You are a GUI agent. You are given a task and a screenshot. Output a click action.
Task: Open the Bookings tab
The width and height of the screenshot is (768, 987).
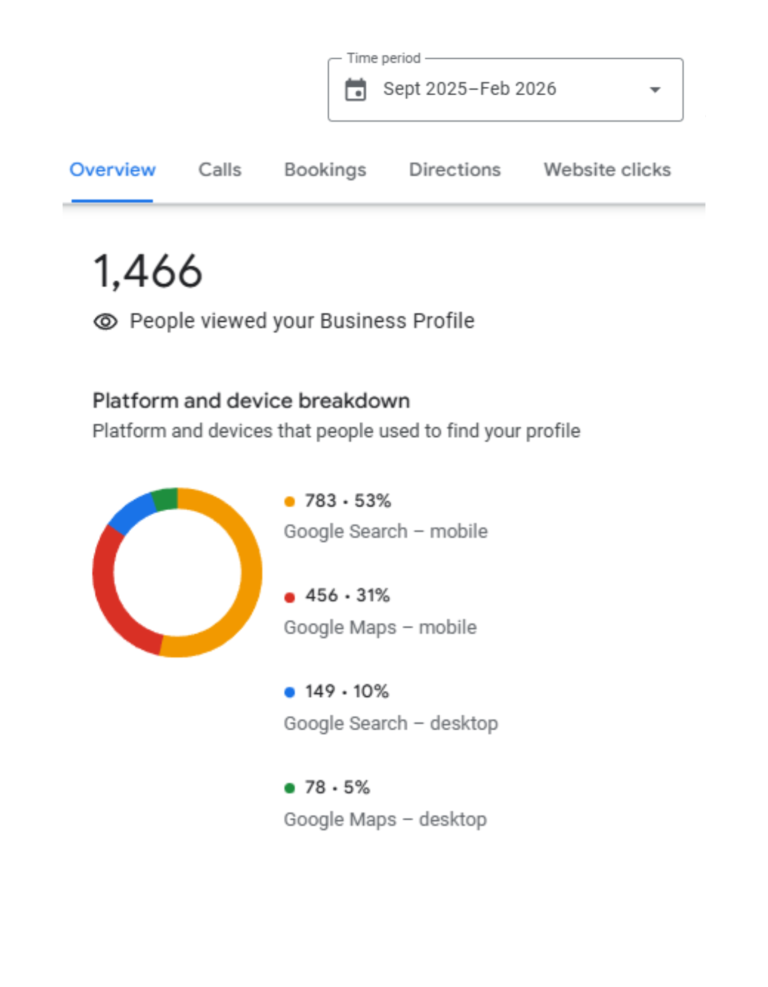click(x=325, y=170)
